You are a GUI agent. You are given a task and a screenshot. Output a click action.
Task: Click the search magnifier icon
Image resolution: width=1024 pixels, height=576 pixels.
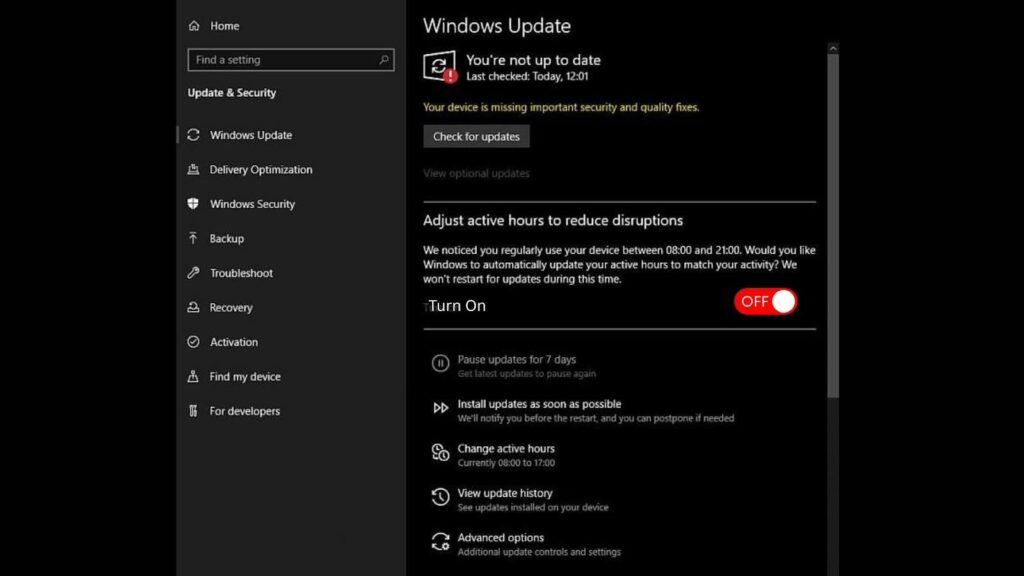[x=384, y=59]
